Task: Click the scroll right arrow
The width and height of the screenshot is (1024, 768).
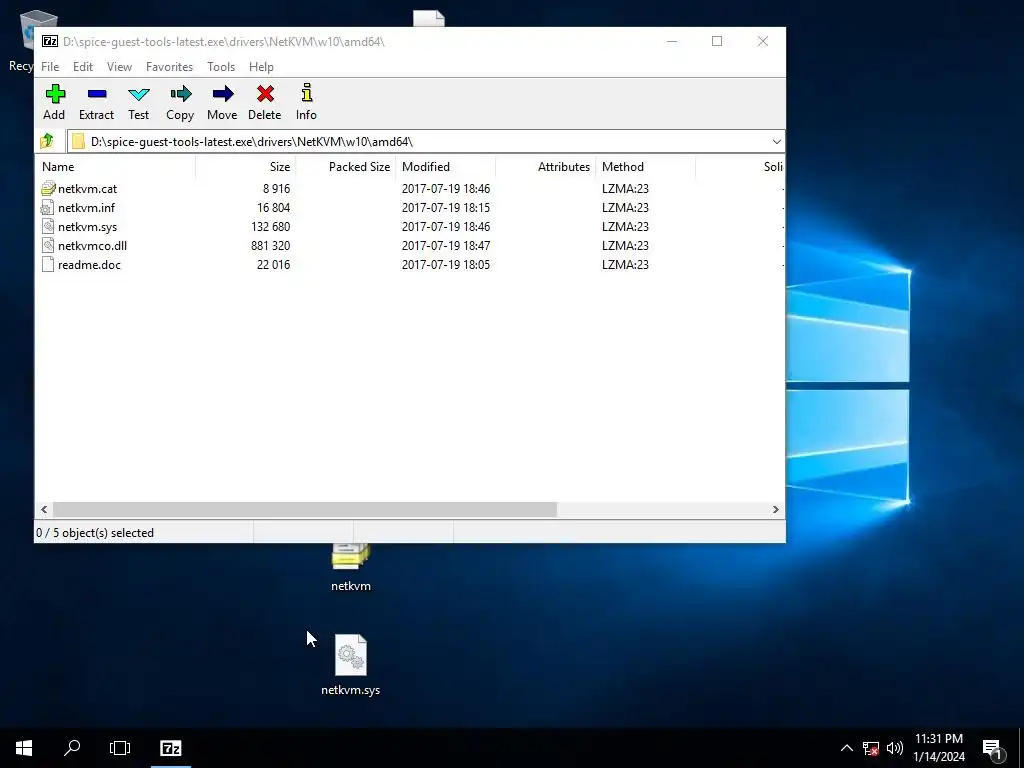Action: 776,509
